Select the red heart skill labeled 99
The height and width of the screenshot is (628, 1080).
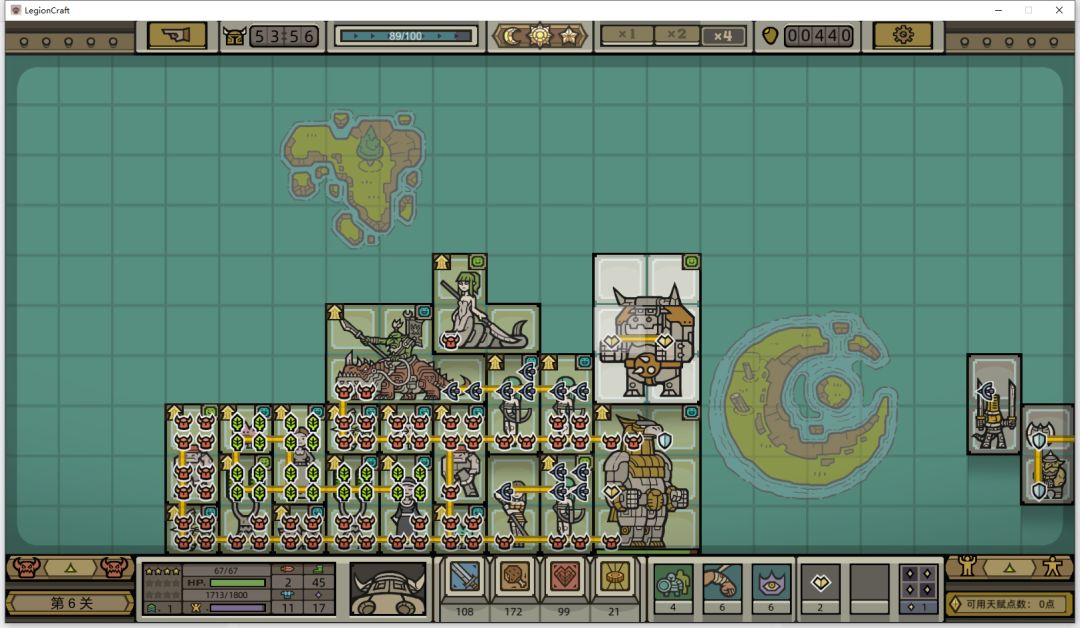click(x=564, y=577)
